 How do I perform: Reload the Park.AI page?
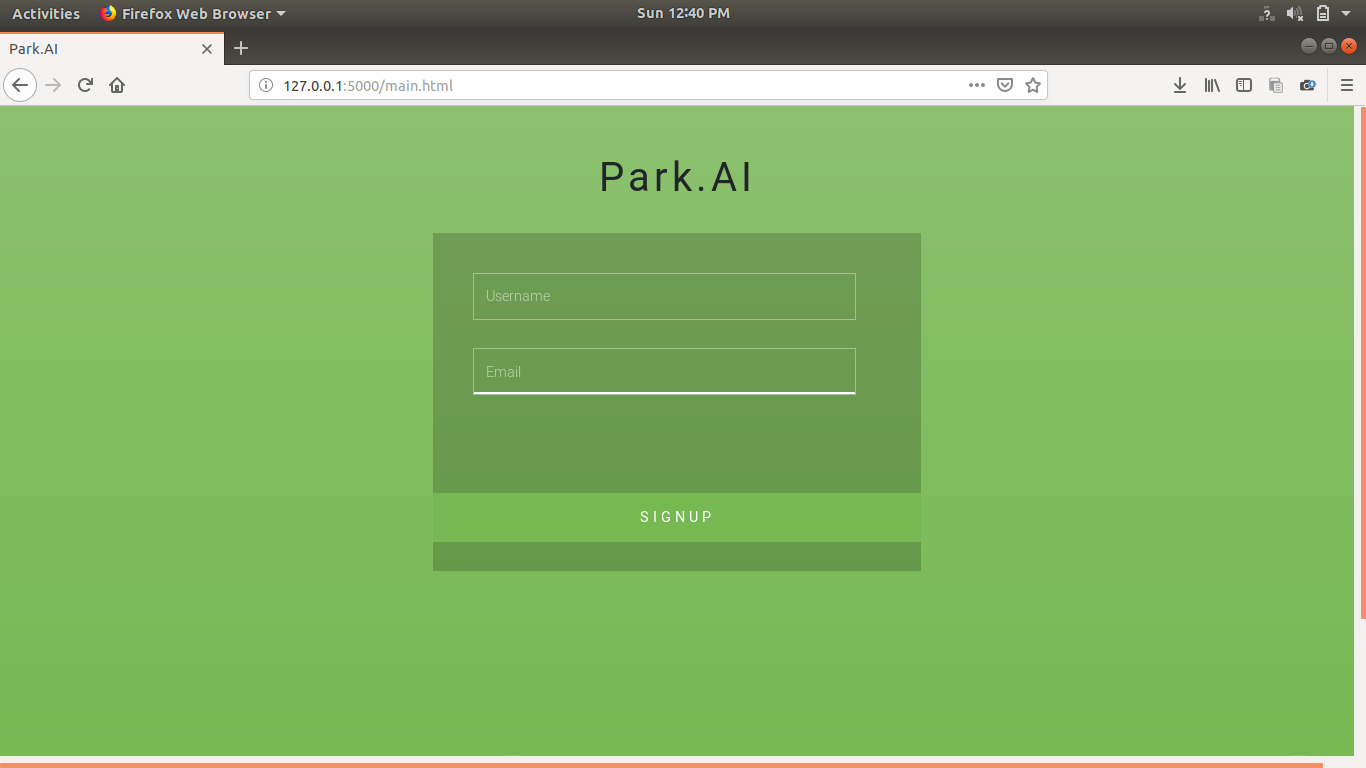(x=85, y=85)
